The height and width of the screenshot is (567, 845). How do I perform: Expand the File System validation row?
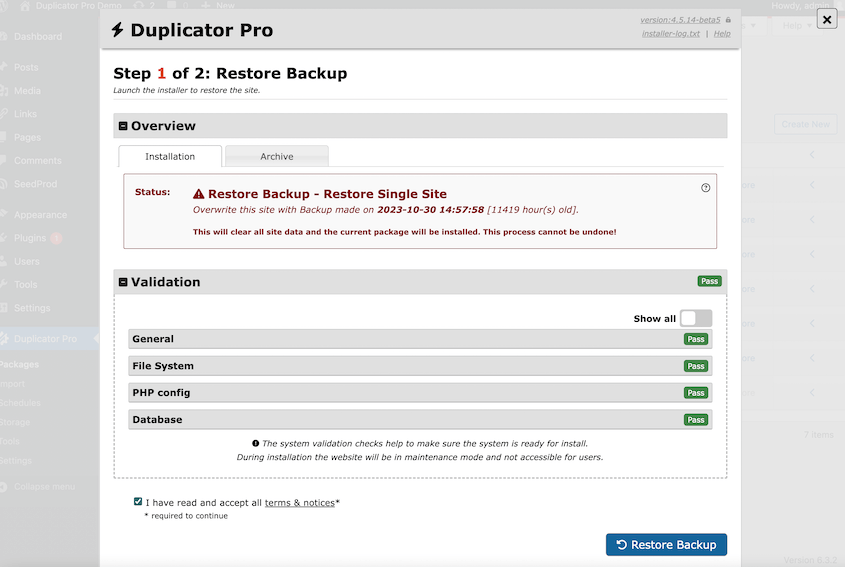(x=420, y=366)
